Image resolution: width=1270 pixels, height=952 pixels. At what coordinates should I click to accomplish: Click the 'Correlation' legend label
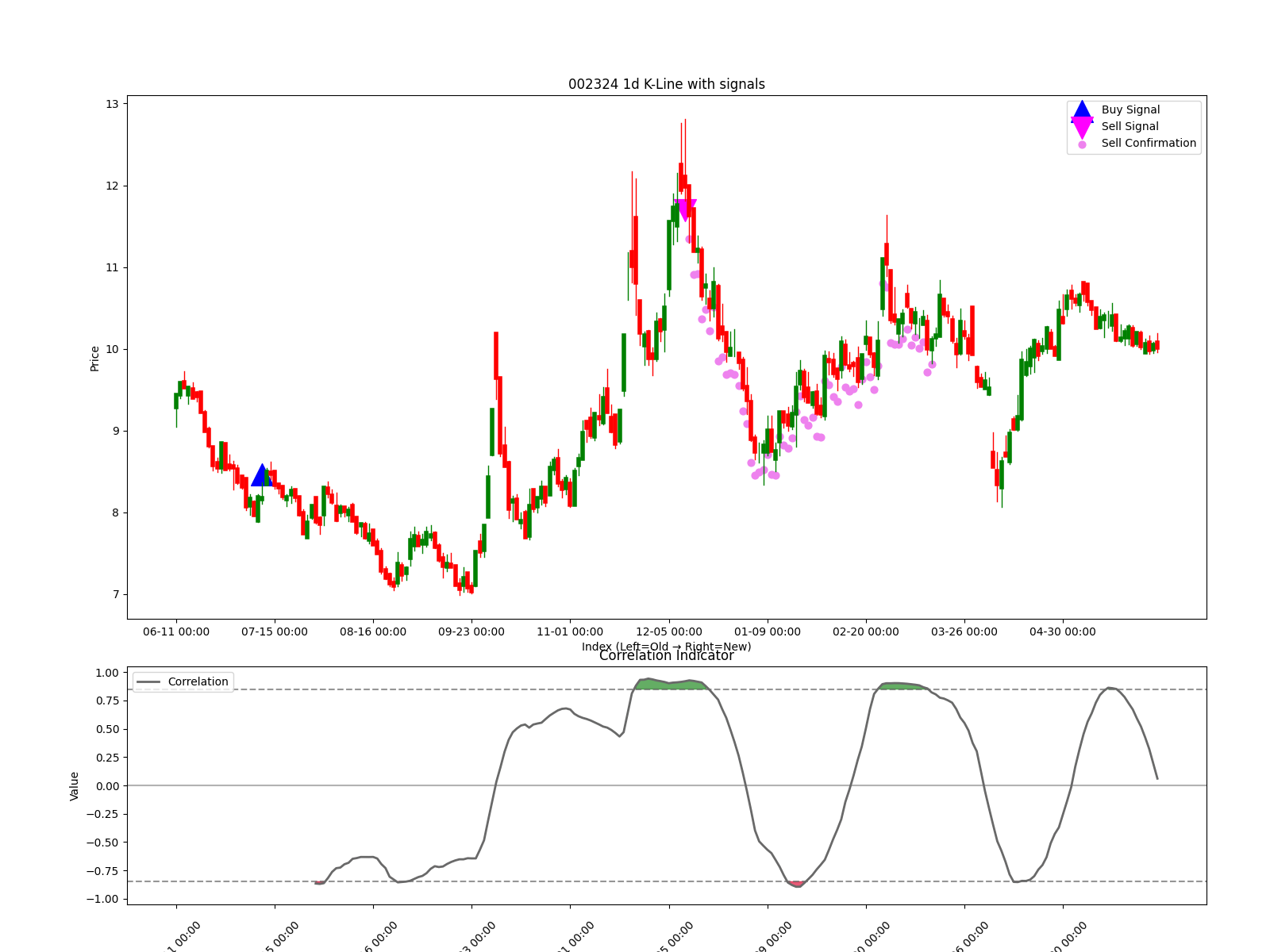[198, 681]
